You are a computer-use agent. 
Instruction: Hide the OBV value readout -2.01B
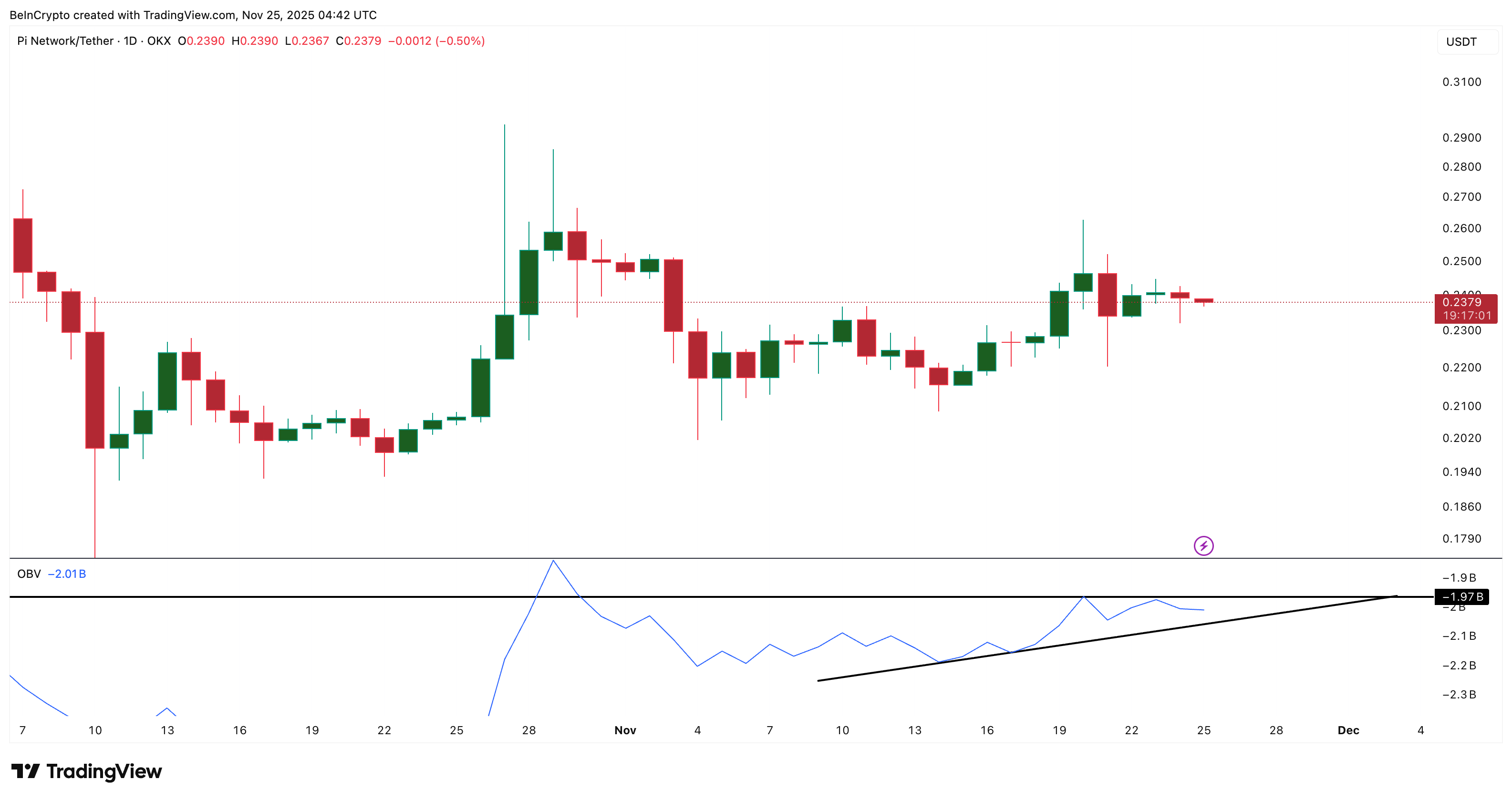click(x=66, y=574)
